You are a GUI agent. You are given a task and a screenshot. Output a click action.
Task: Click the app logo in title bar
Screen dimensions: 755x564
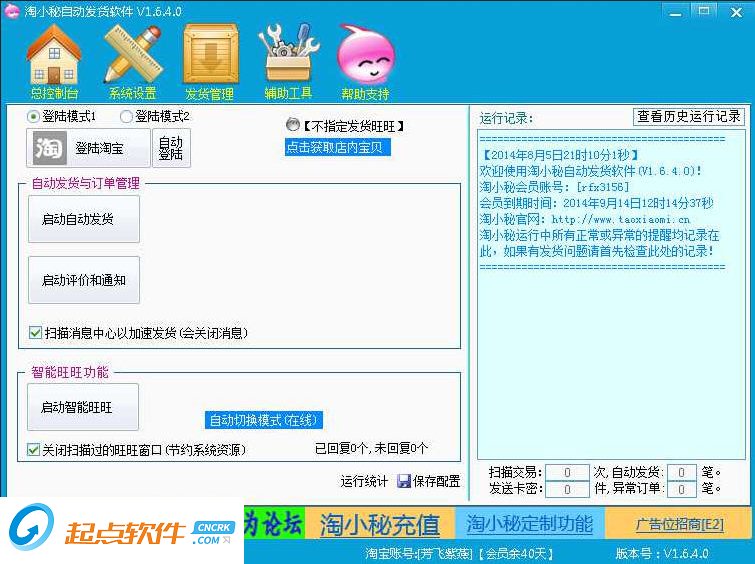[x=11, y=11]
